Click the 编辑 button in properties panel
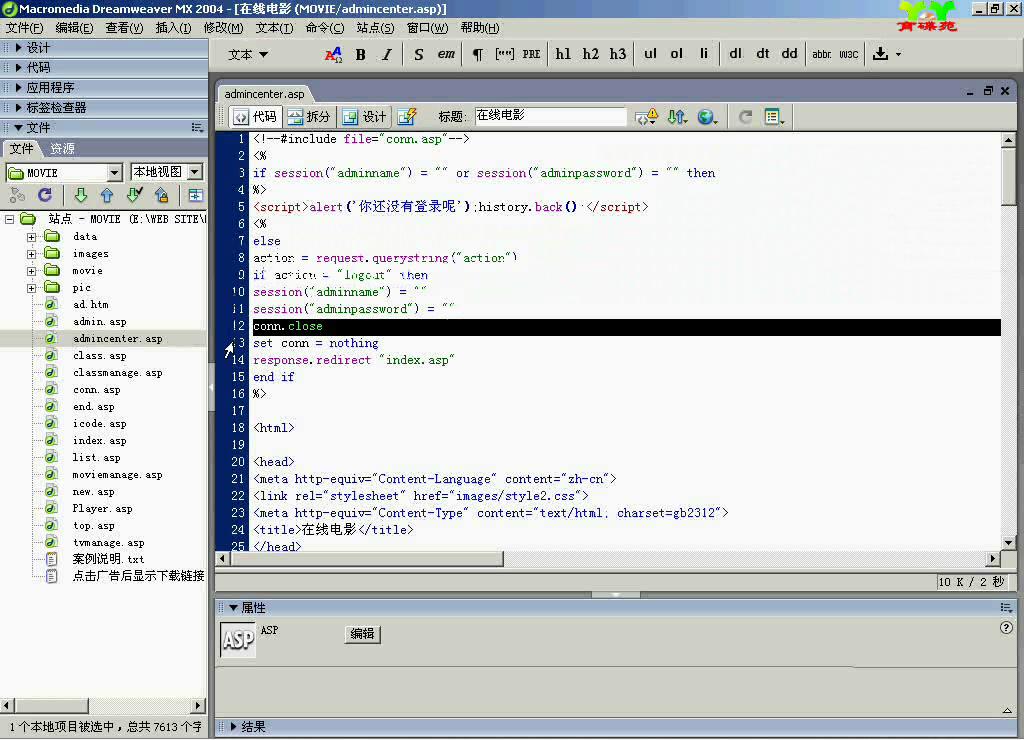1024x740 pixels. [x=362, y=634]
